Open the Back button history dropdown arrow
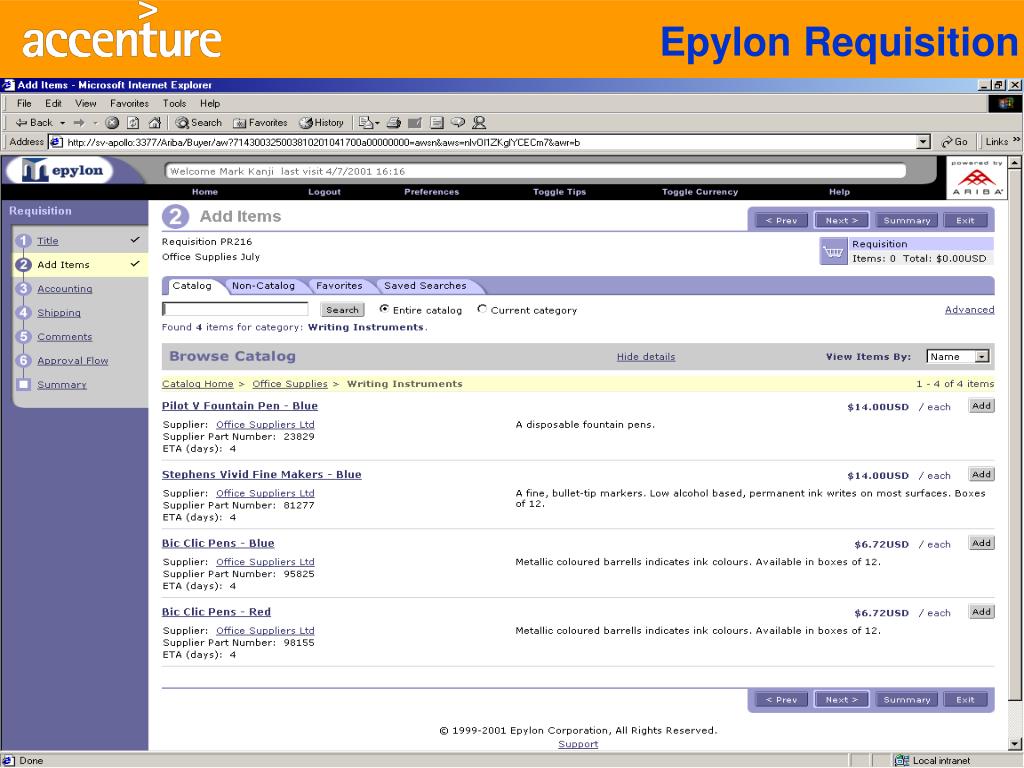The width and height of the screenshot is (1024, 768). [63, 123]
